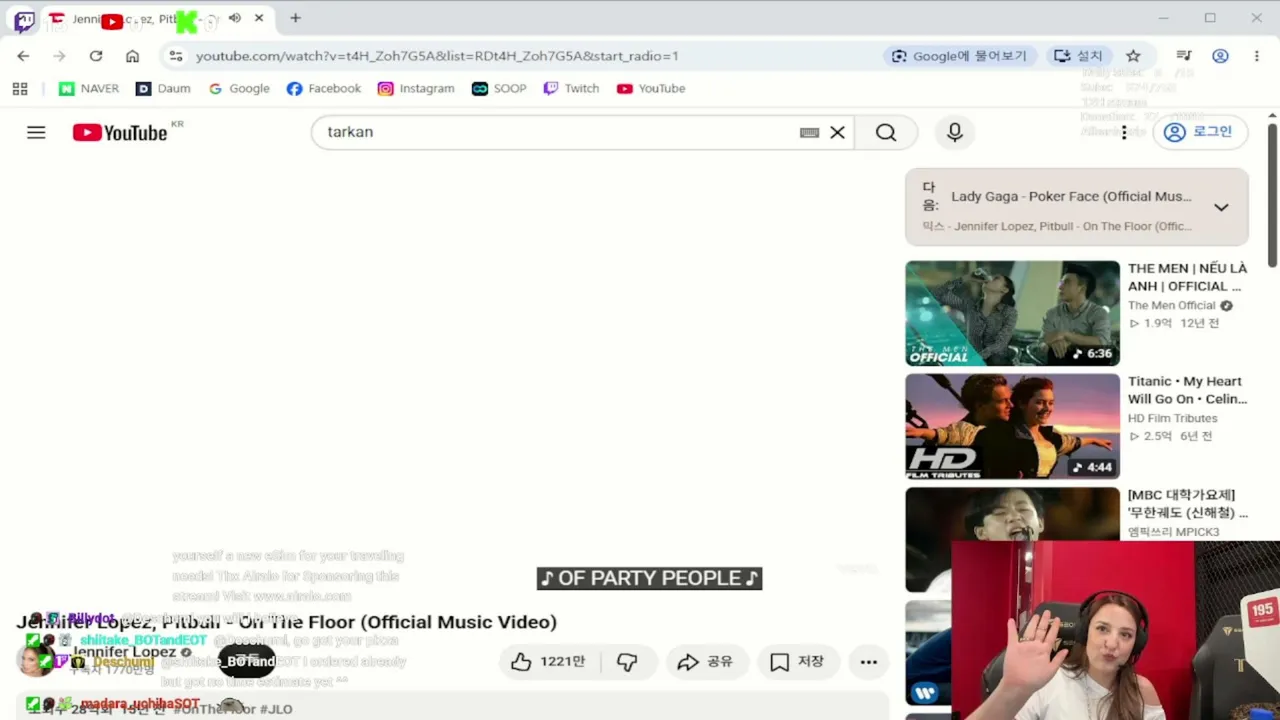
Task: Like the video with 1221만 likes
Action: (548, 662)
